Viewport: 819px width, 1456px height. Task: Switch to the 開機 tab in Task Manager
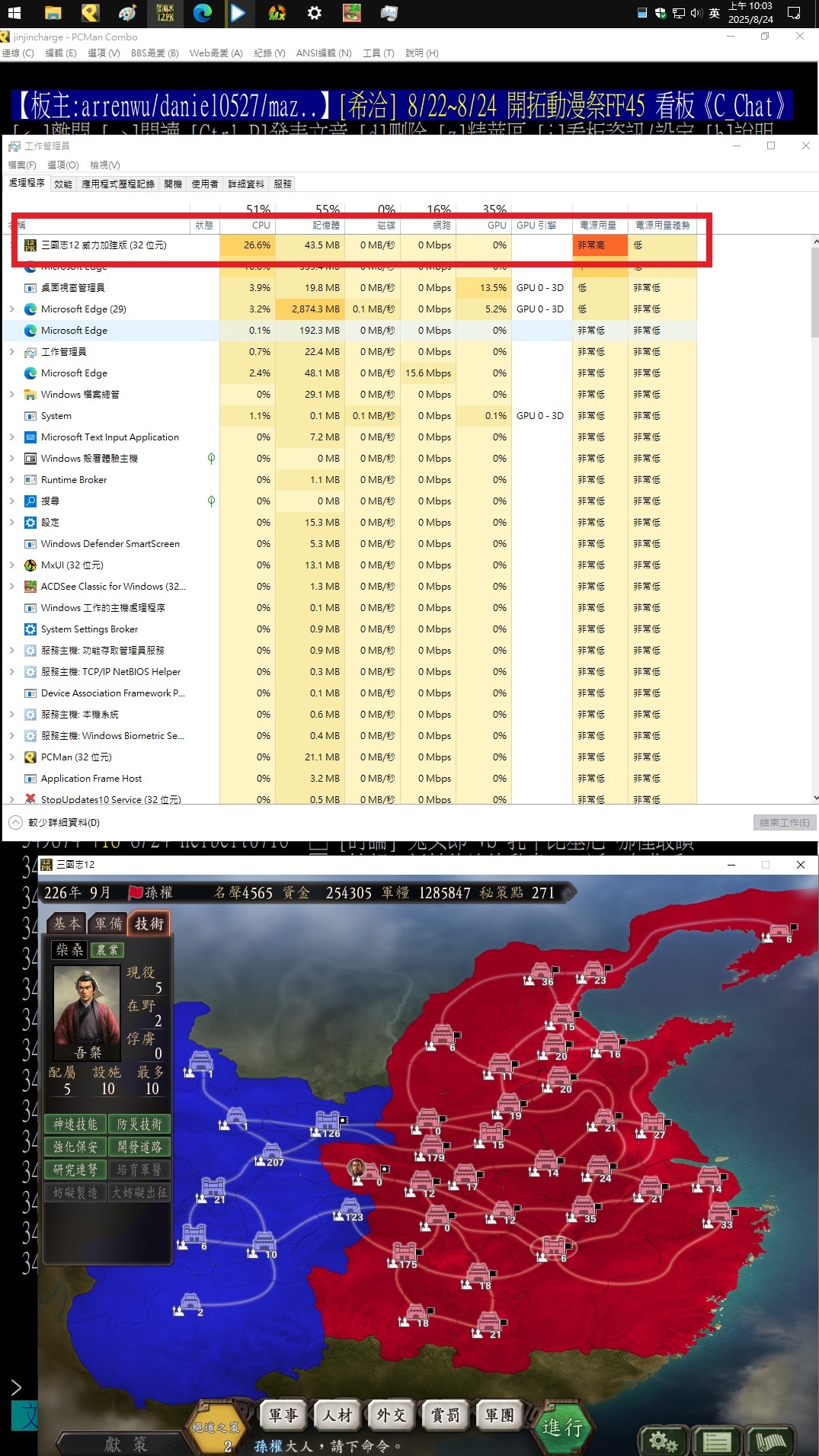click(x=173, y=184)
